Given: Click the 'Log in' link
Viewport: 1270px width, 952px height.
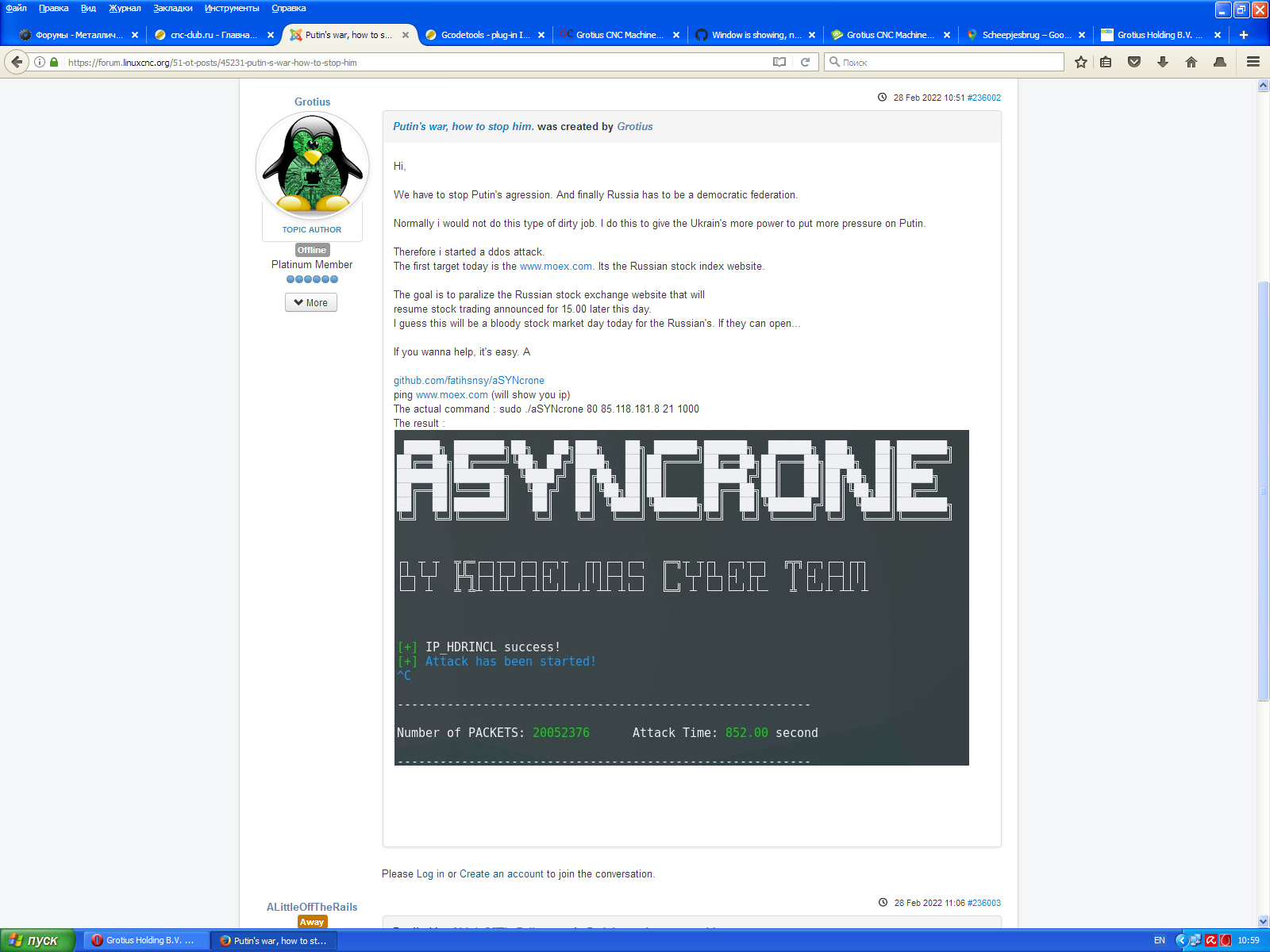Looking at the screenshot, I should (x=430, y=873).
